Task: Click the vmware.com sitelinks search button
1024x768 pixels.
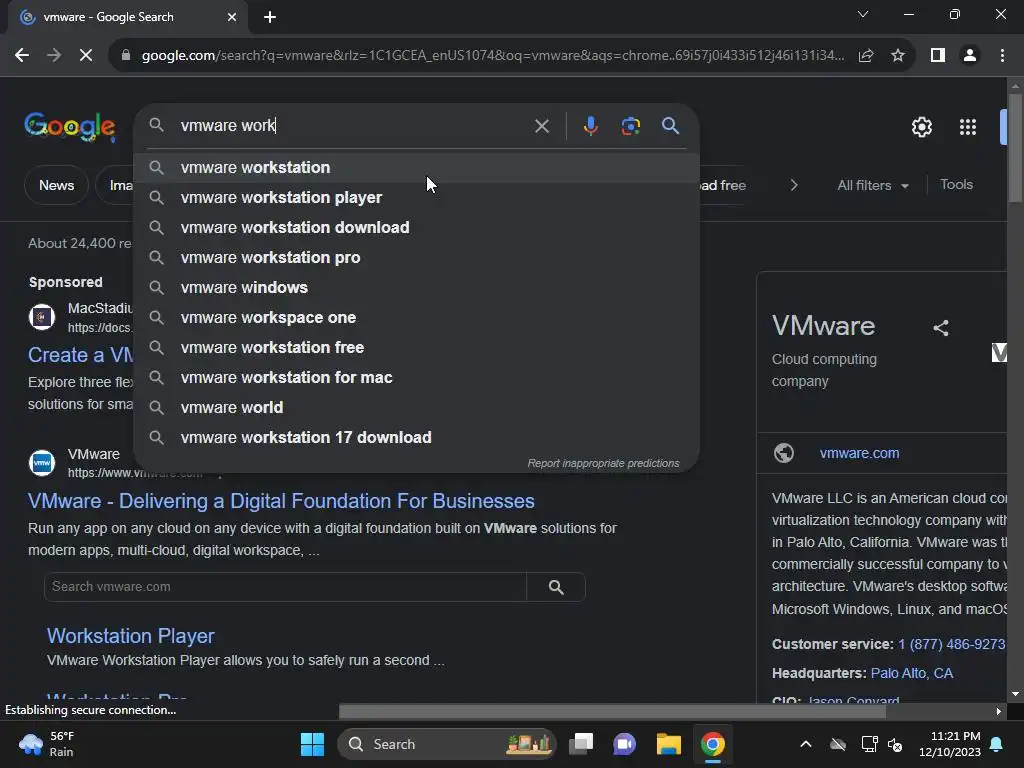Action: point(556,587)
